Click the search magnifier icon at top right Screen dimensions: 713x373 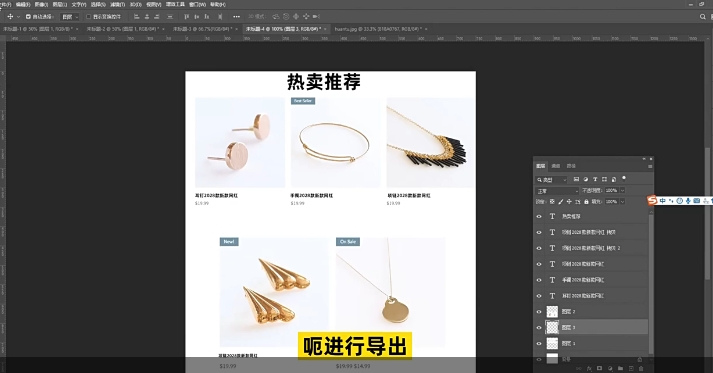(703, 16)
